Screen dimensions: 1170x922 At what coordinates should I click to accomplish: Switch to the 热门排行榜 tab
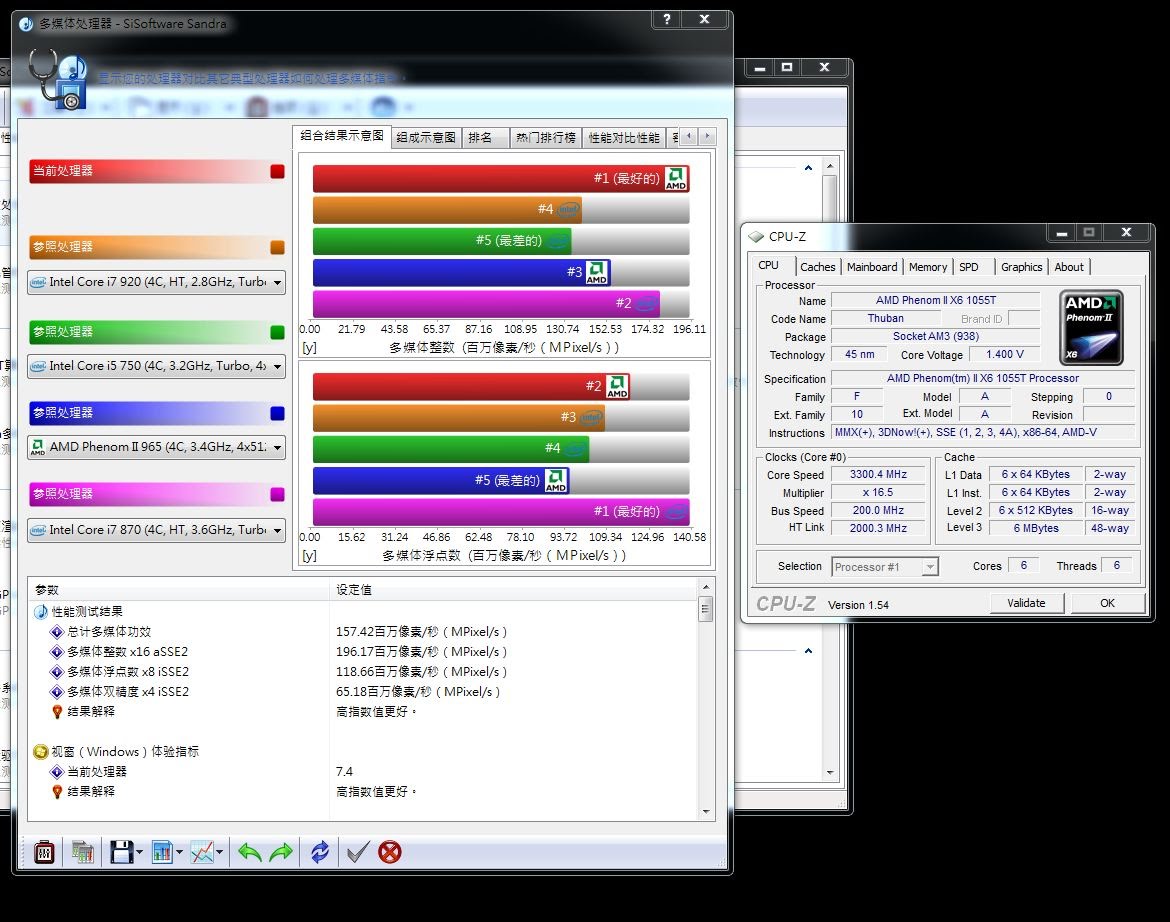545,137
